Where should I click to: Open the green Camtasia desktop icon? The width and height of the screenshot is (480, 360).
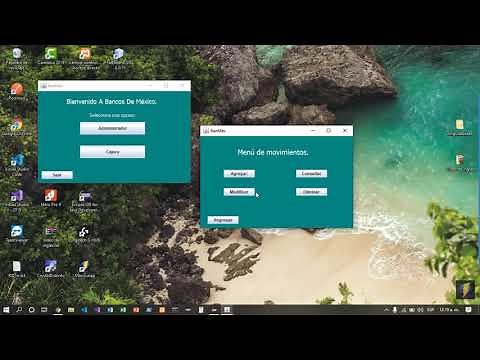[x=51, y=53]
